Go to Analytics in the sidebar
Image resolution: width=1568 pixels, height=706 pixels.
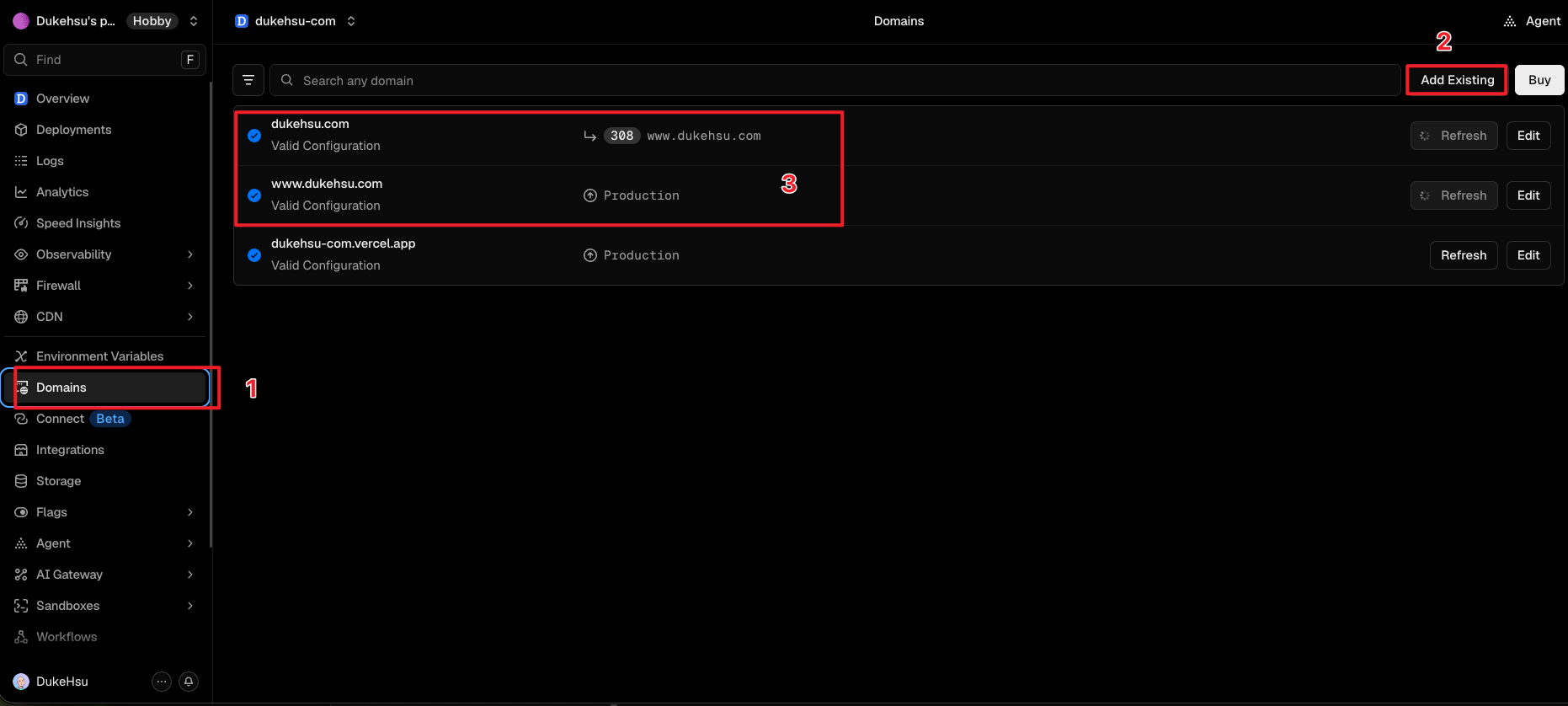tap(105, 192)
